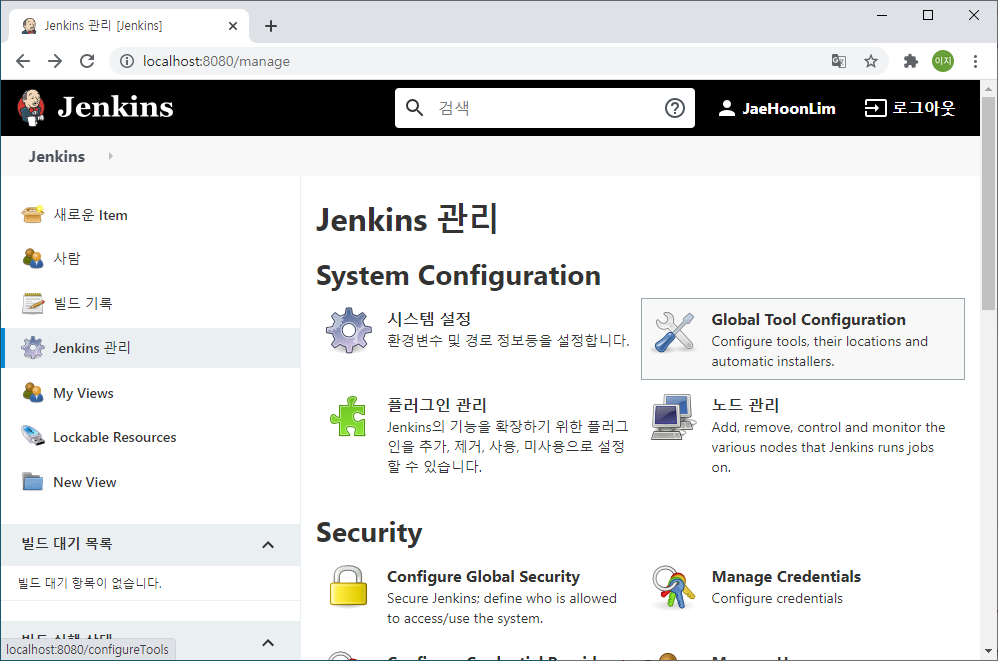This screenshot has width=998, height=661.
Task: Open 새로운 Item in sidebar
Action: (x=90, y=215)
